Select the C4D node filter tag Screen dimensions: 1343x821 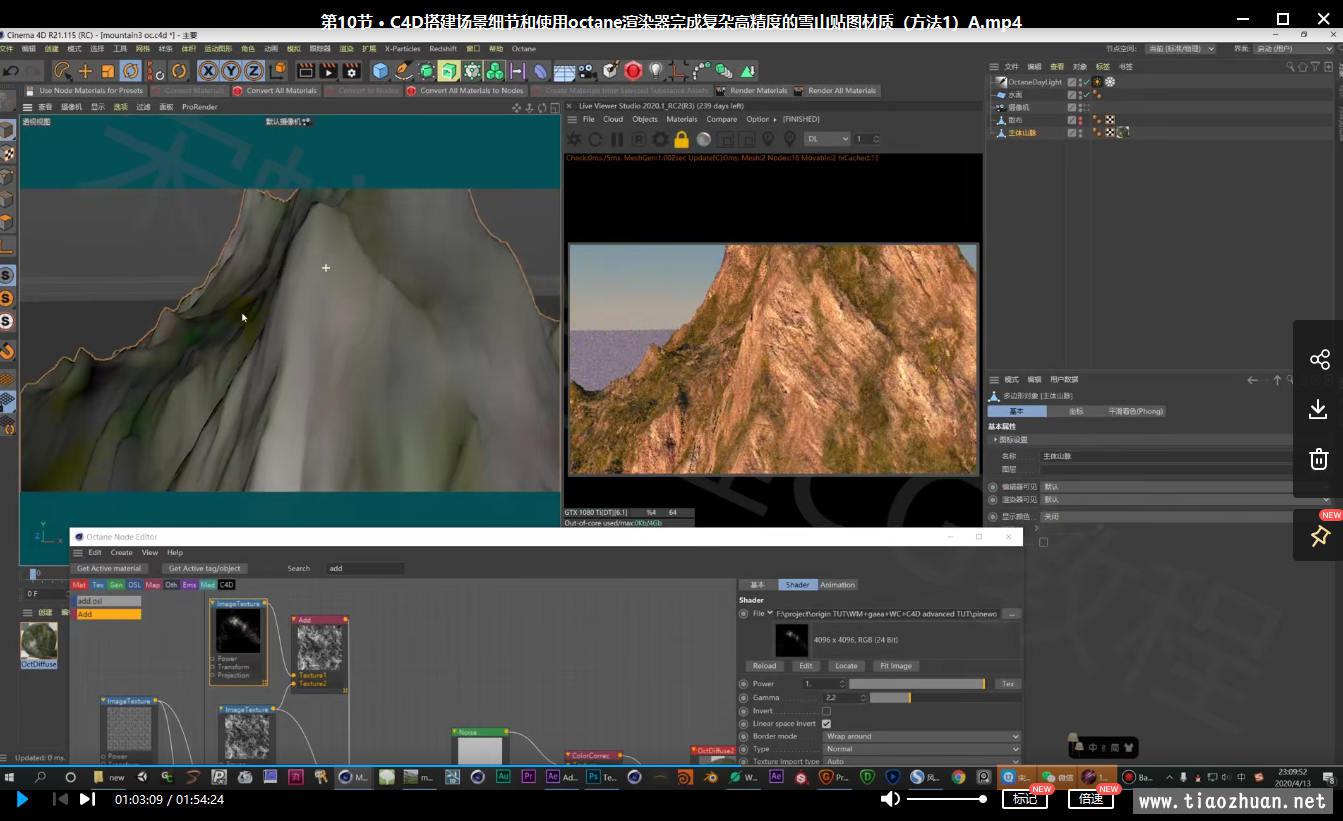[x=226, y=585]
